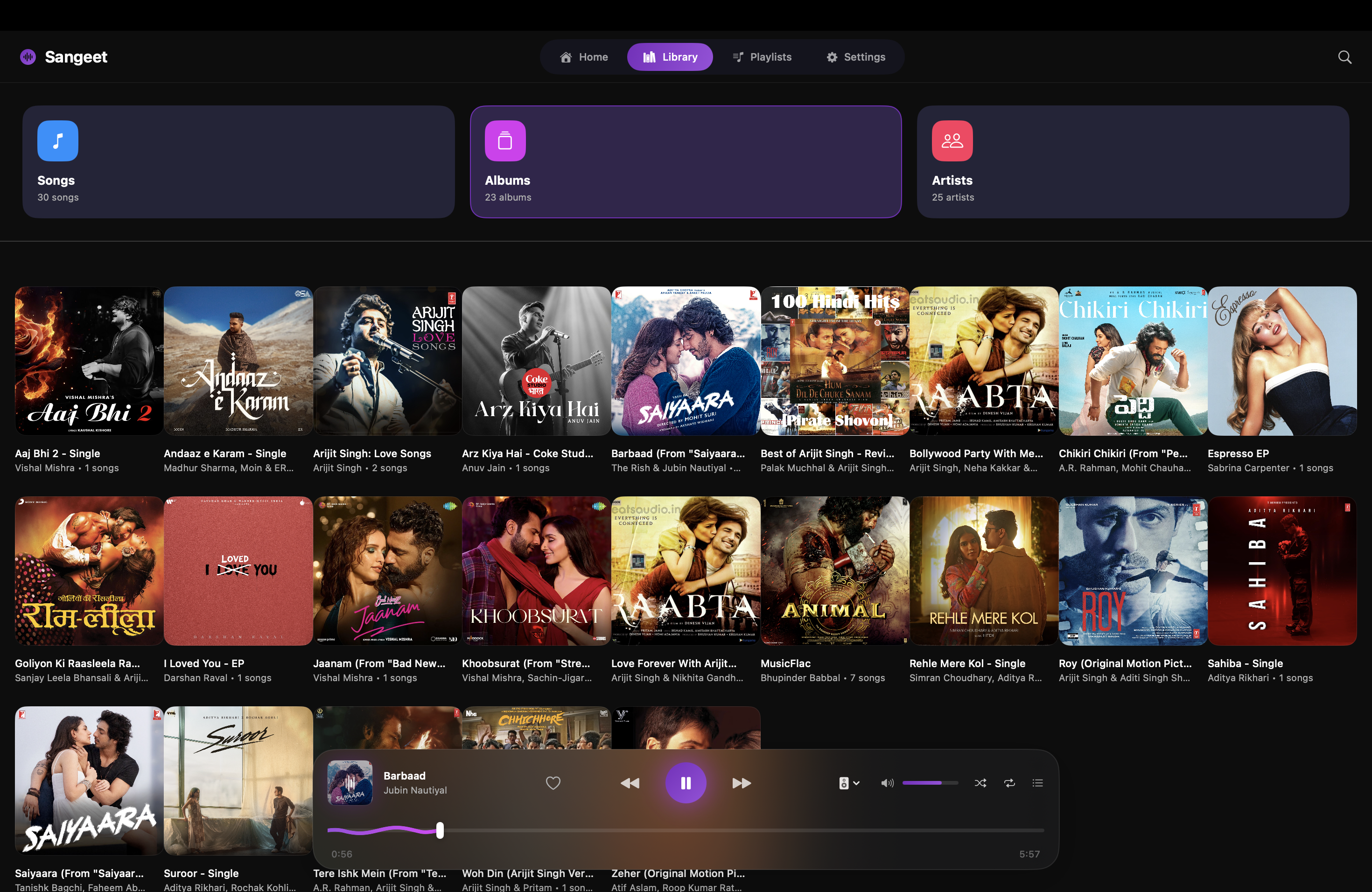1372x892 pixels.
Task: Click Darshan Raval • 1 songs subtitle
Action: click(x=217, y=678)
